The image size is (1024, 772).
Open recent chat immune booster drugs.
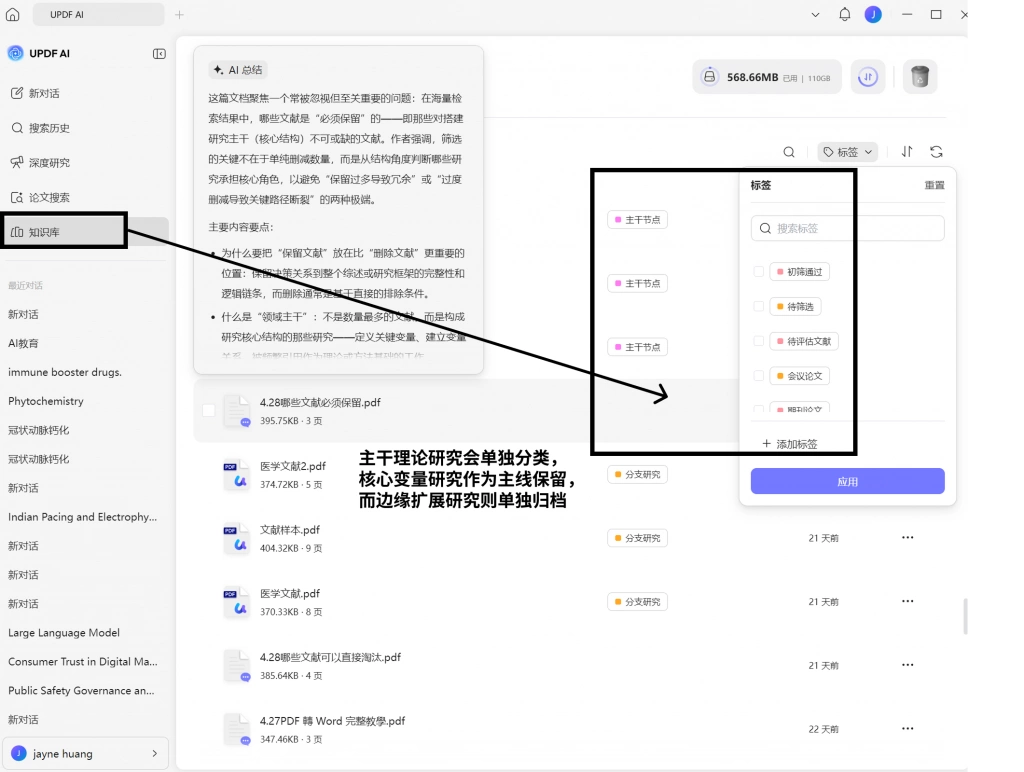(x=65, y=372)
